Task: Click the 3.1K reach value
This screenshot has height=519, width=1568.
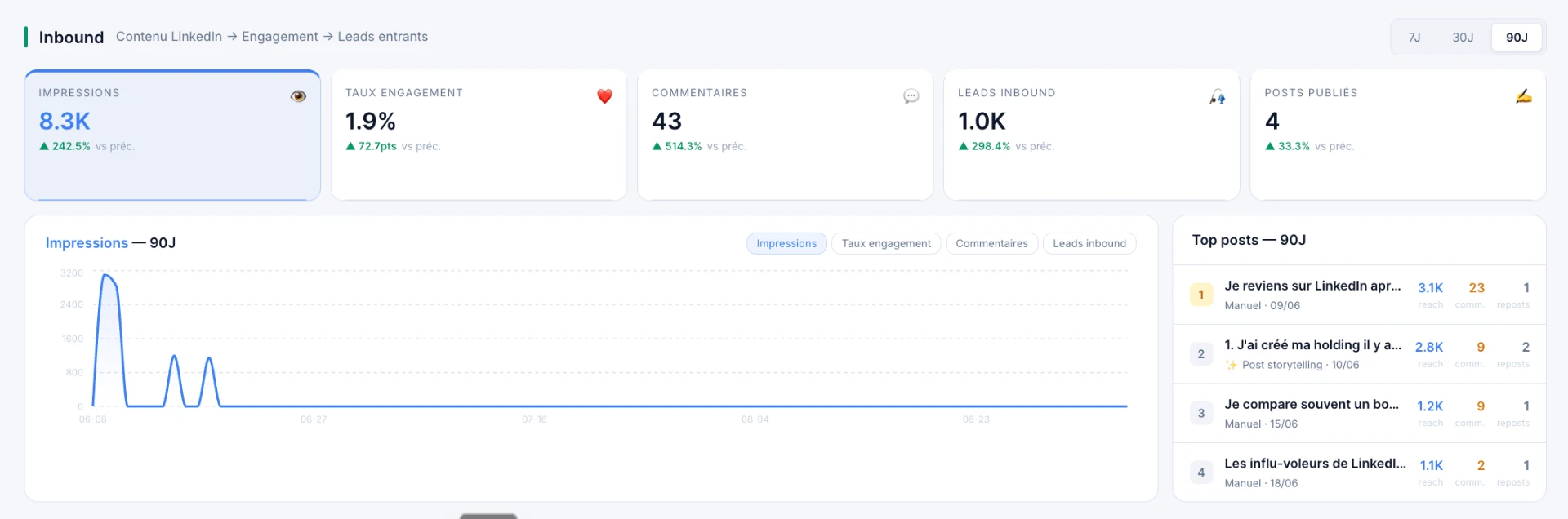Action: (x=1430, y=288)
